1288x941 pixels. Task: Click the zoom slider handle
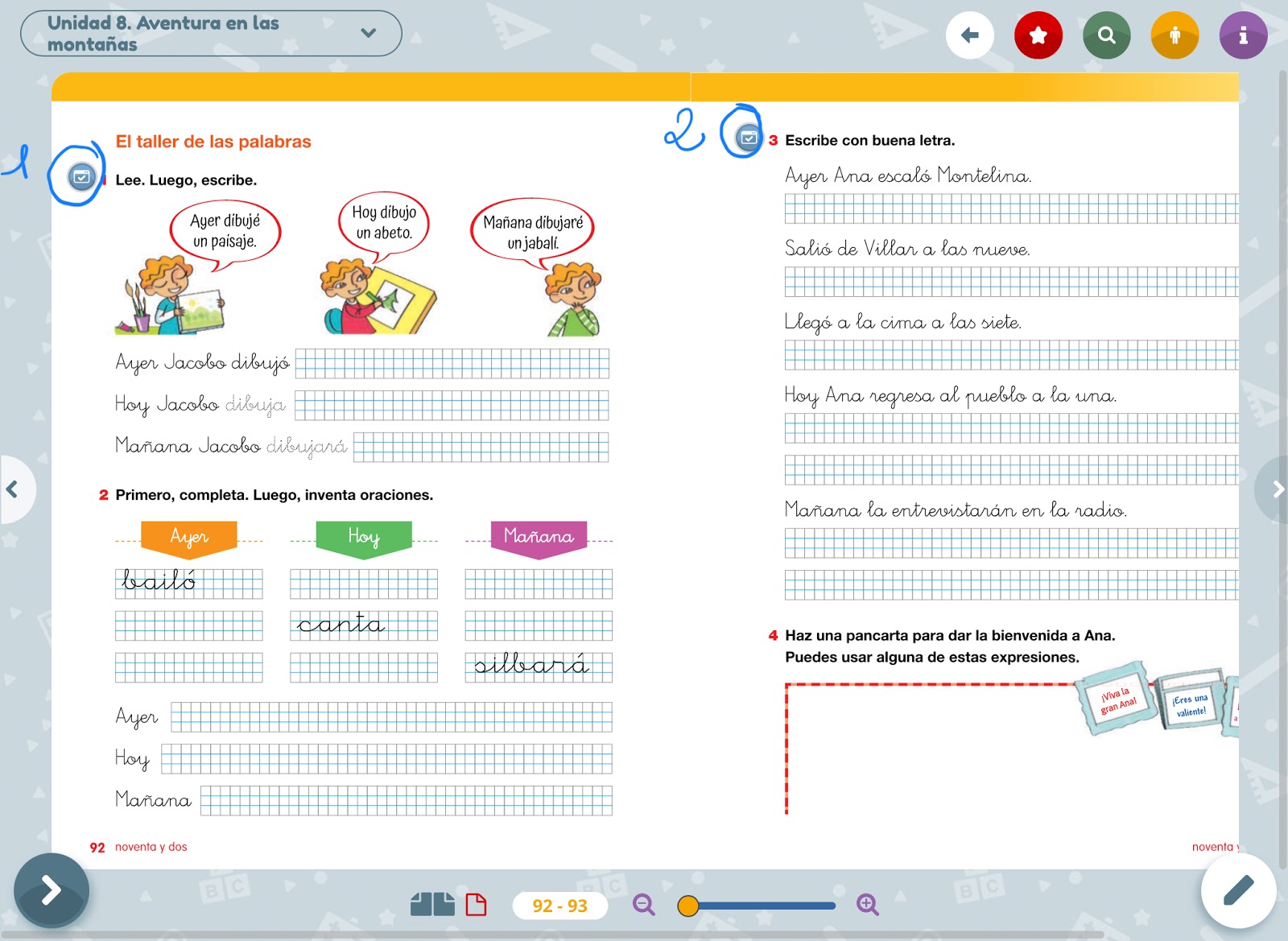(688, 906)
